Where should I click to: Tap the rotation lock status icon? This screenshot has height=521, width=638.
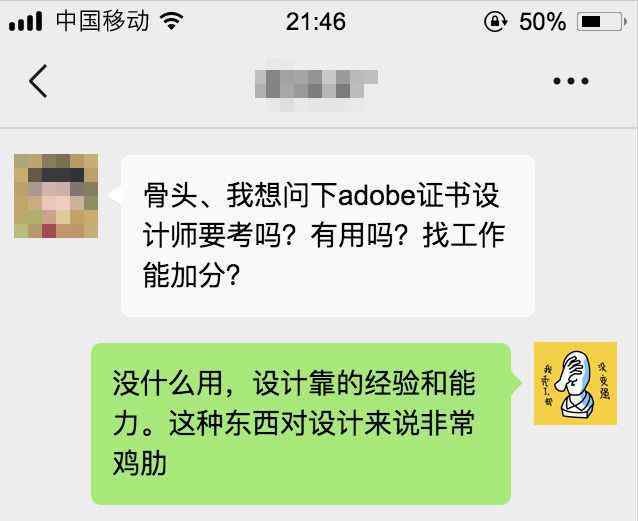pos(495,21)
